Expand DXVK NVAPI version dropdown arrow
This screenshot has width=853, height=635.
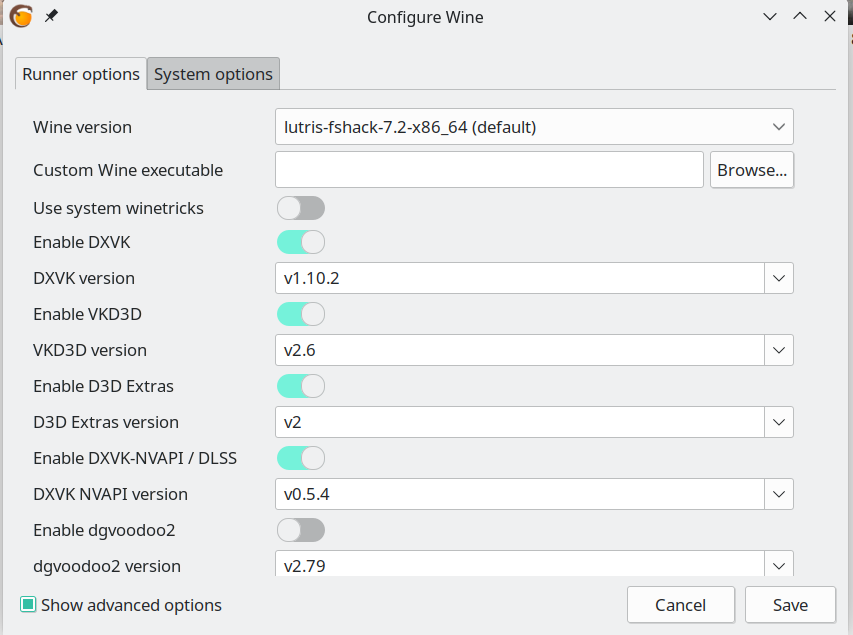[779, 494]
